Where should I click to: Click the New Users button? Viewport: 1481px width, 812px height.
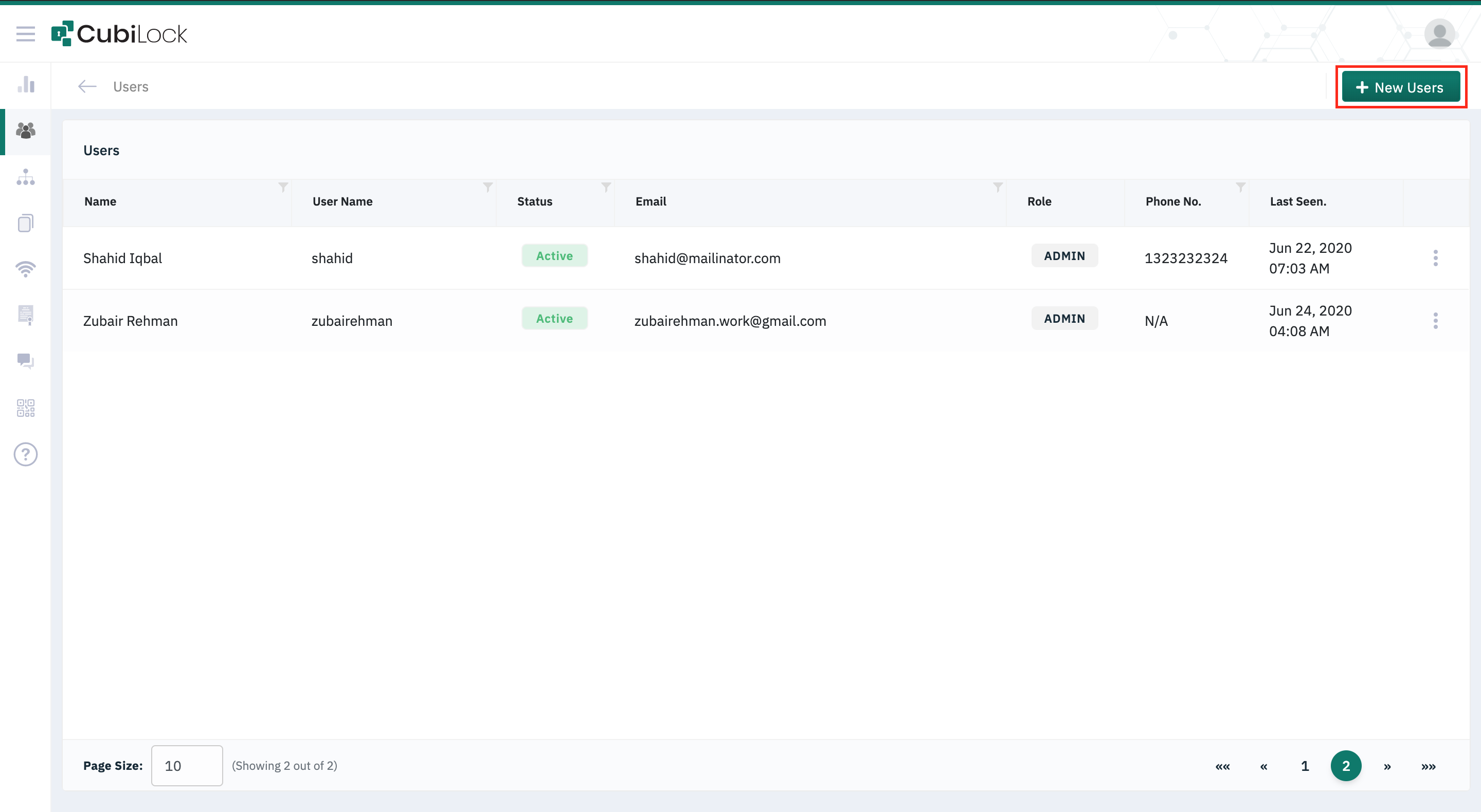pyautogui.click(x=1400, y=87)
